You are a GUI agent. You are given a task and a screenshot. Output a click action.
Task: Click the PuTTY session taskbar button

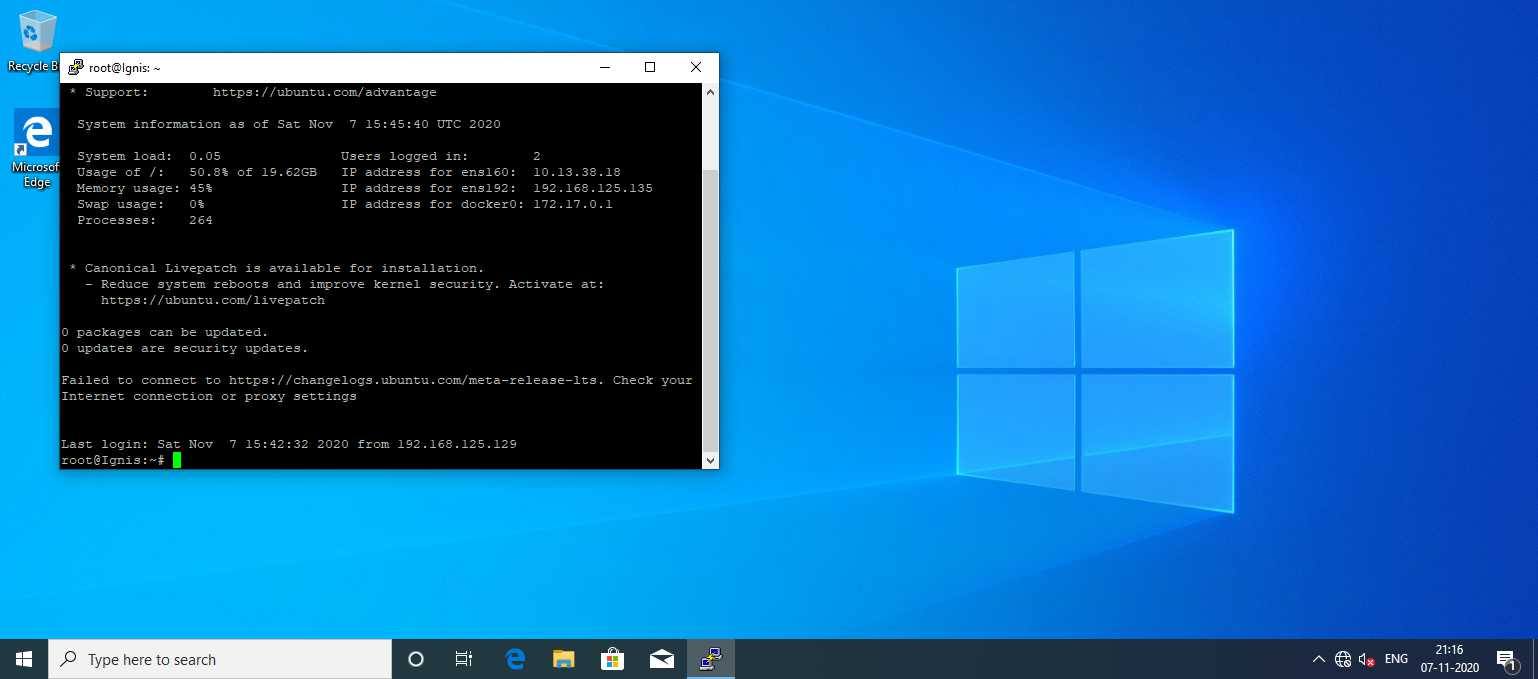(711, 659)
